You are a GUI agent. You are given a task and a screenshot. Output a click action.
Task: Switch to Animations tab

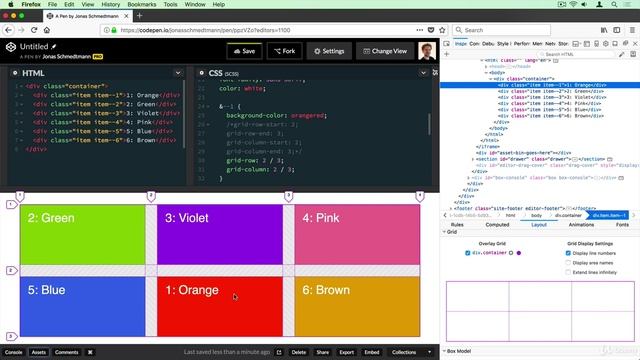coord(581,224)
